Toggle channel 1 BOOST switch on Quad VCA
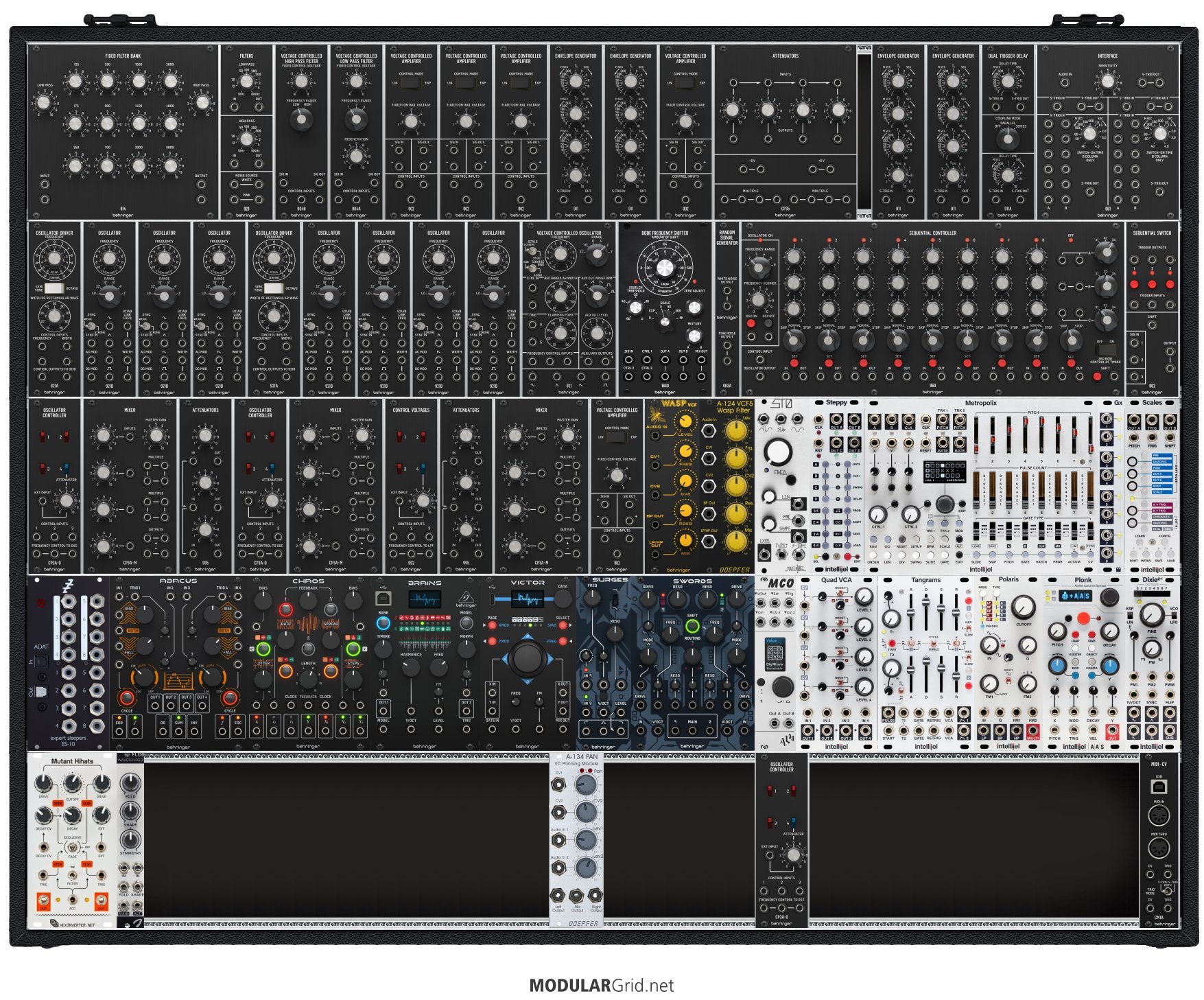Image resolution: width=1204 pixels, height=1000 pixels. tap(840, 593)
